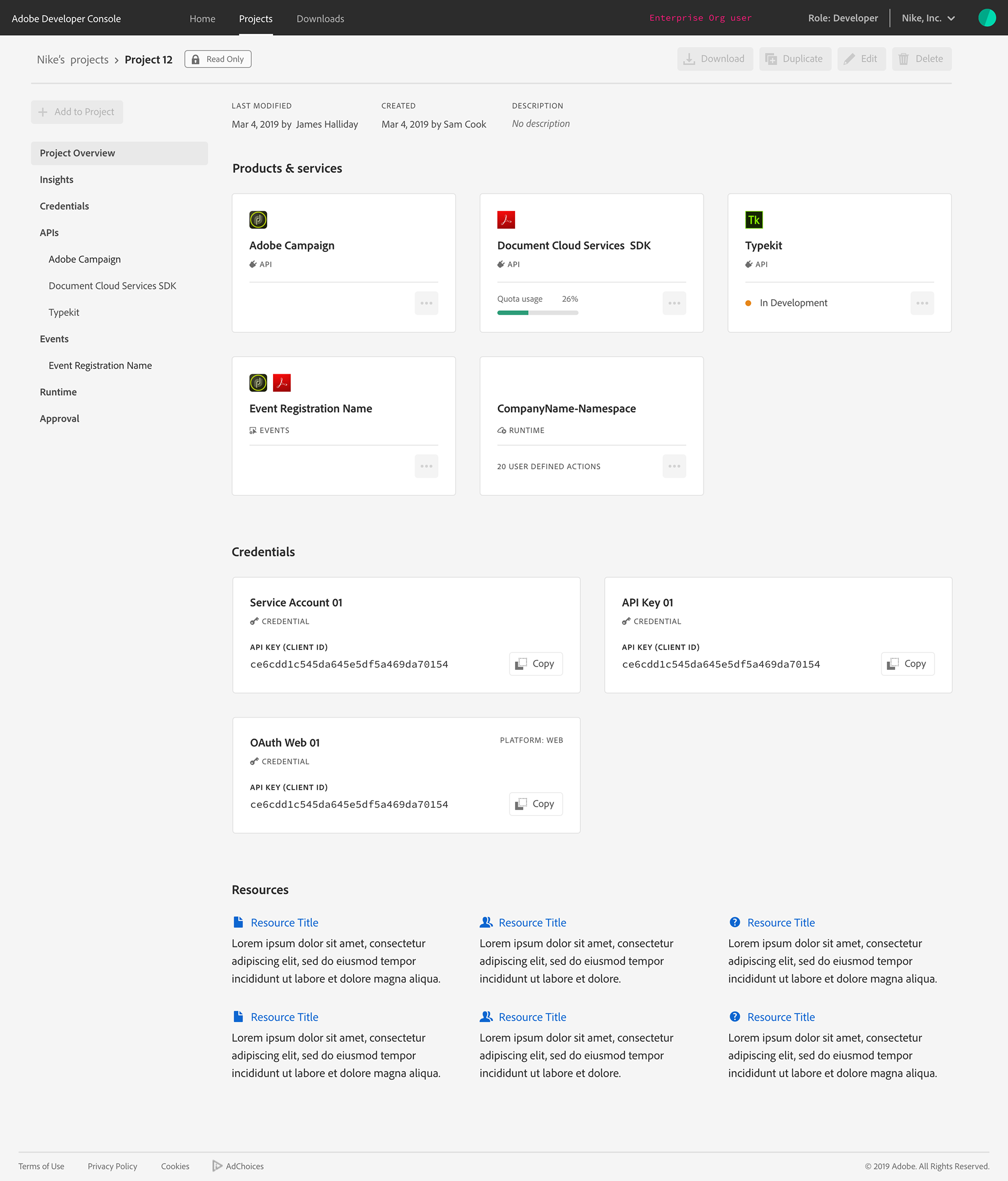
Task: Click the Acrobat icon on Event Registration card
Action: pos(281,383)
